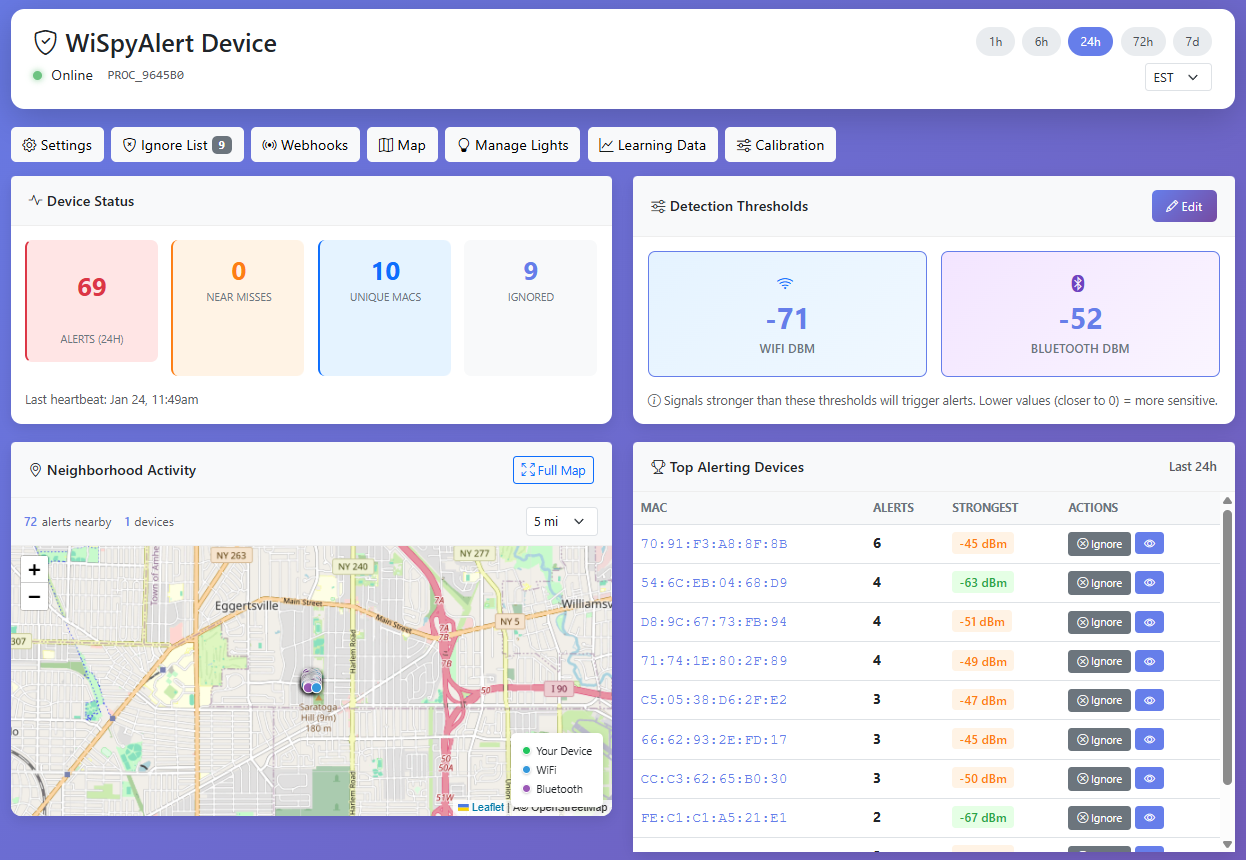Open Manage Lights

(512, 144)
